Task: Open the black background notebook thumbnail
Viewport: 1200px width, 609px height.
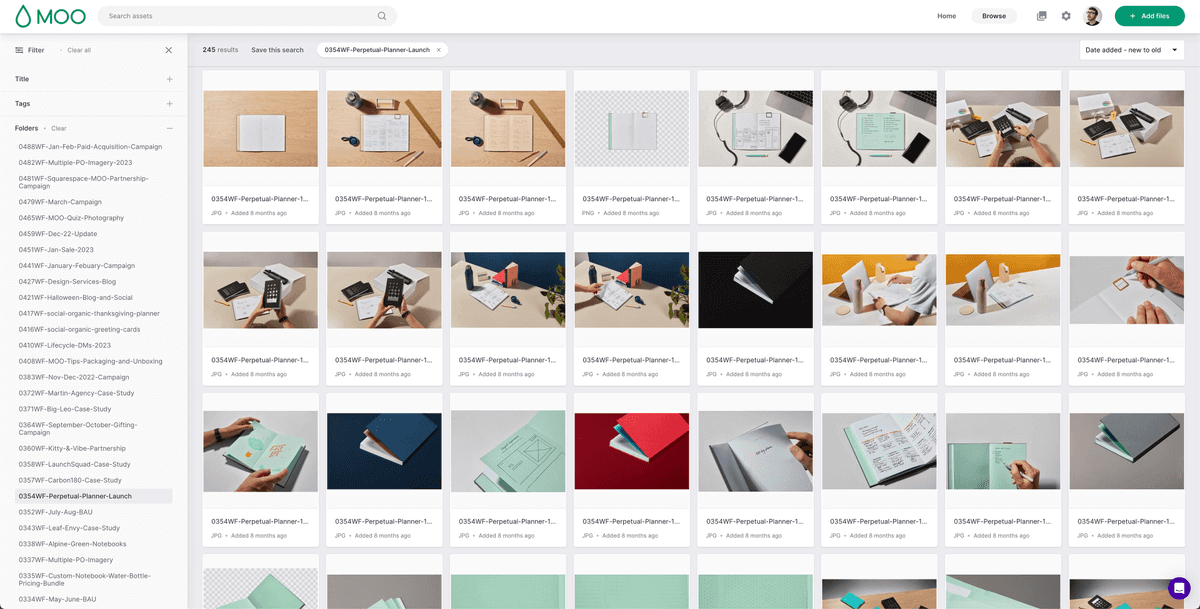Action: coord(756,289)
